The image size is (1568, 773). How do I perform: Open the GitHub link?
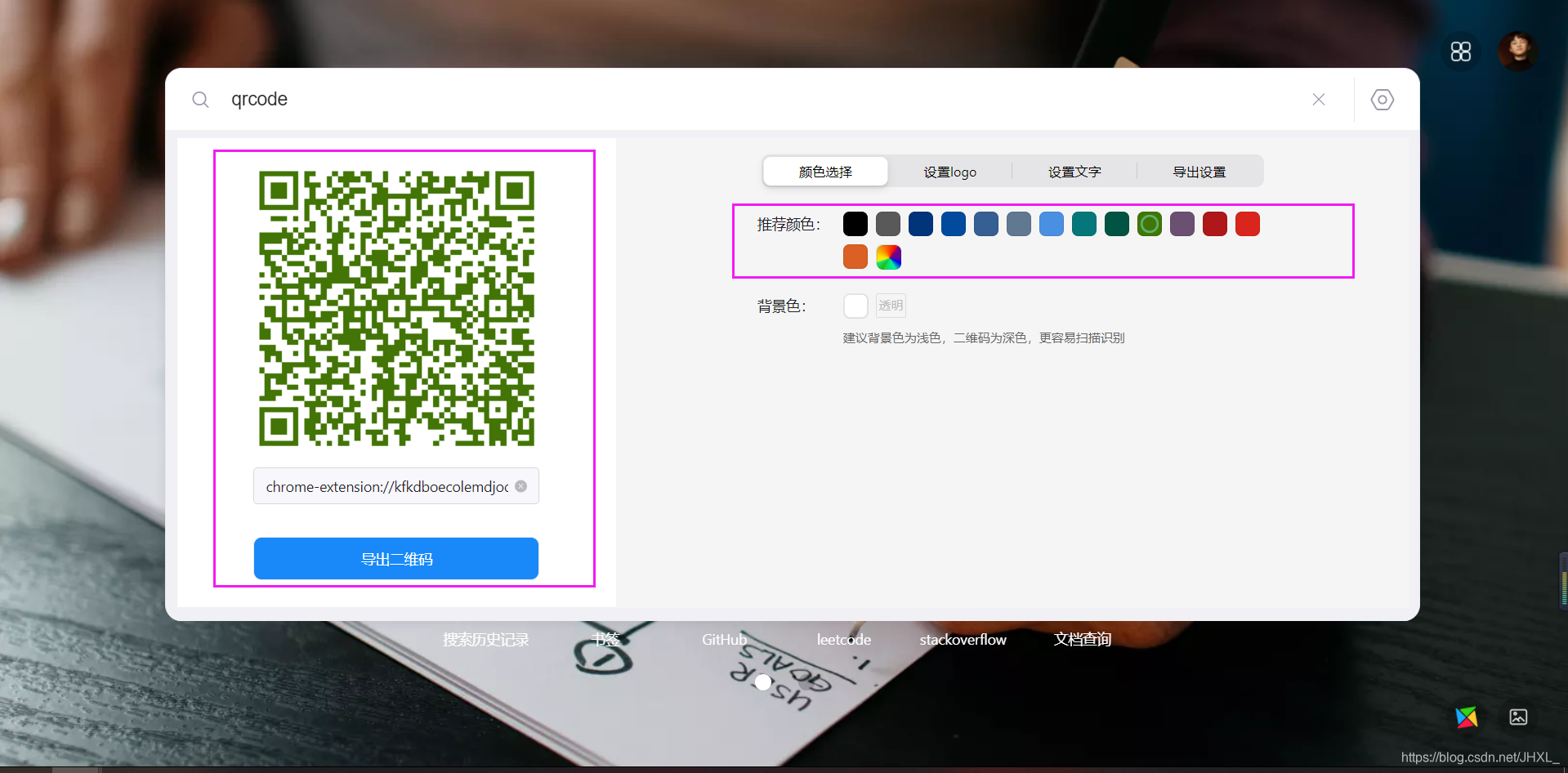pyautogui.click(x=724, y=640)
